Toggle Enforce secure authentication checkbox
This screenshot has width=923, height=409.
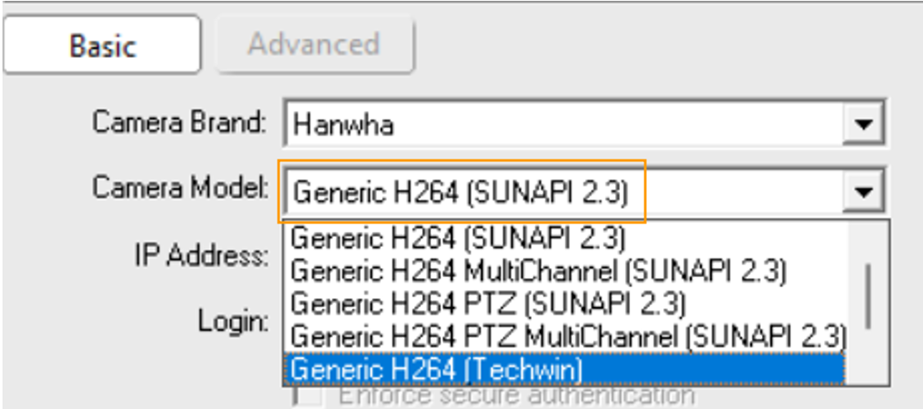point(307,395)
